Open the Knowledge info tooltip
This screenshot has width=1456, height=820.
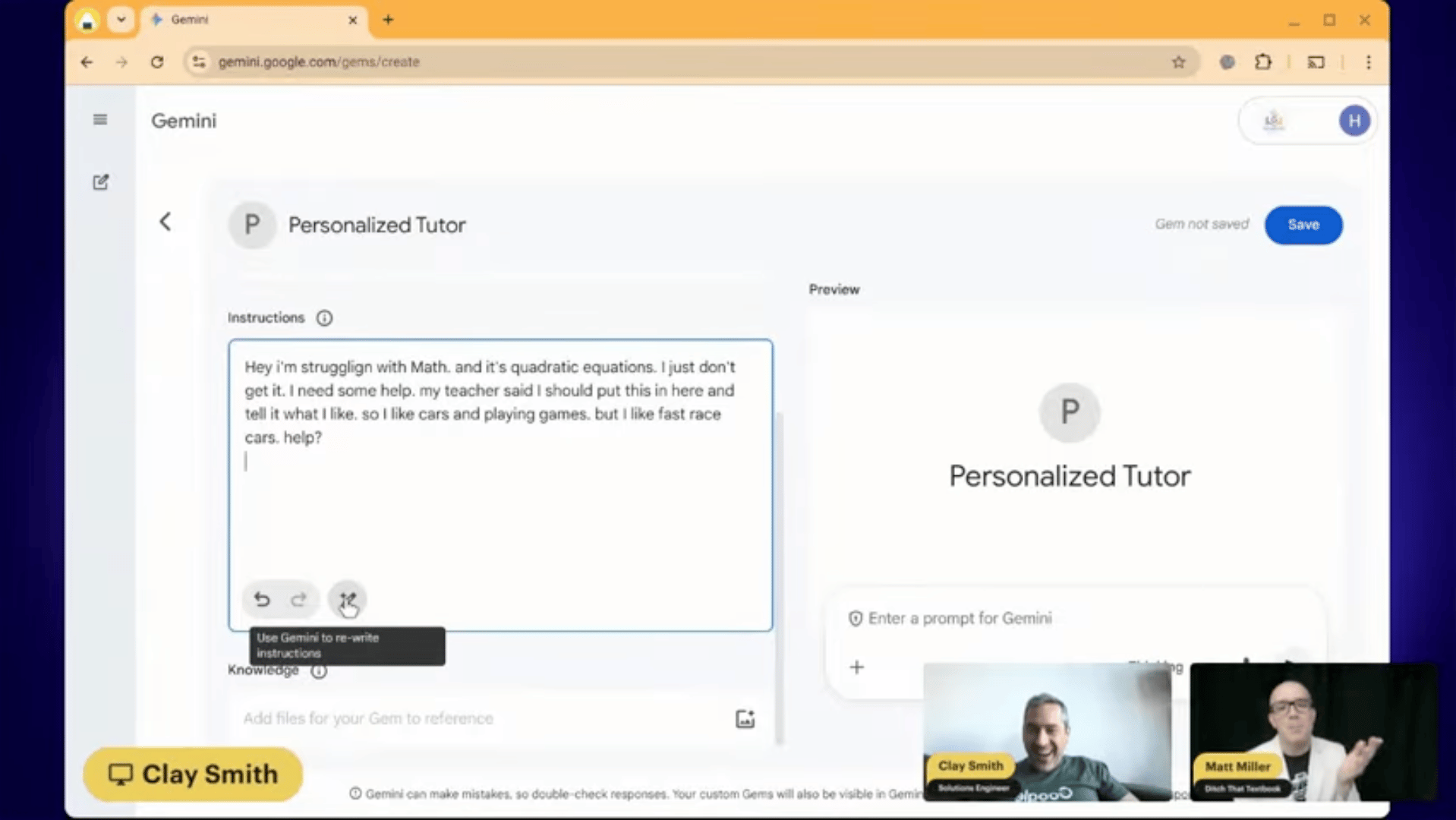point(319,671)
